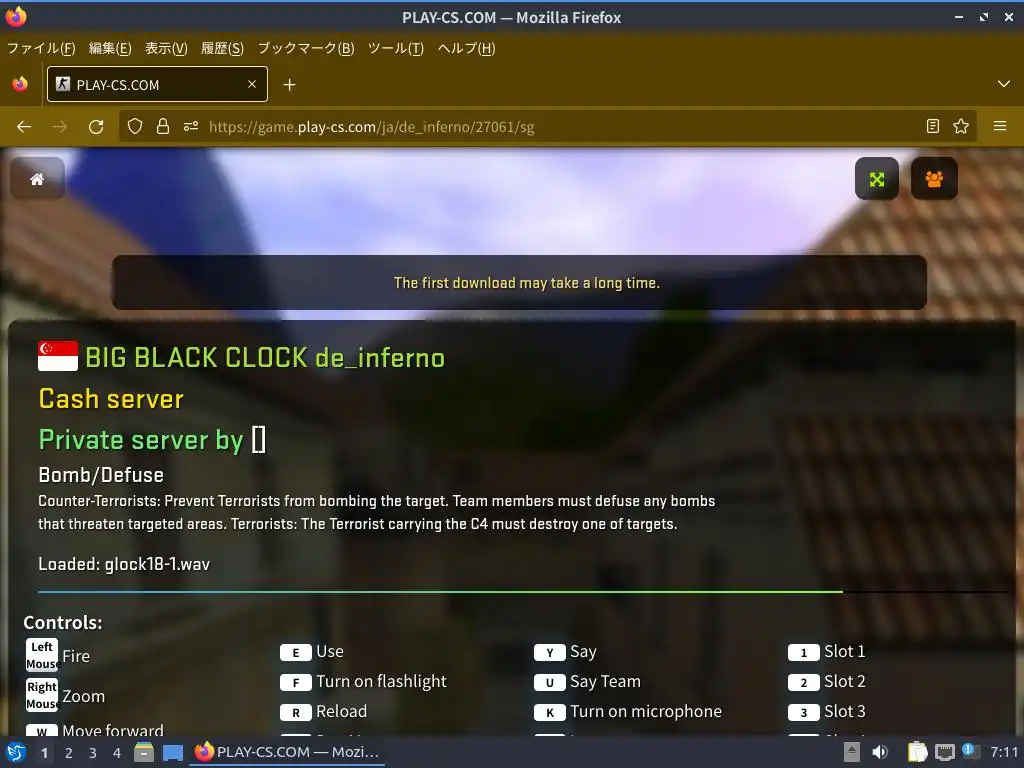Image resolution: width=1024 pixels, height=768 pixels.
Task: Select Firefox PLAY-CS.COM taskbar window button
Action: [x=287, y=752]
